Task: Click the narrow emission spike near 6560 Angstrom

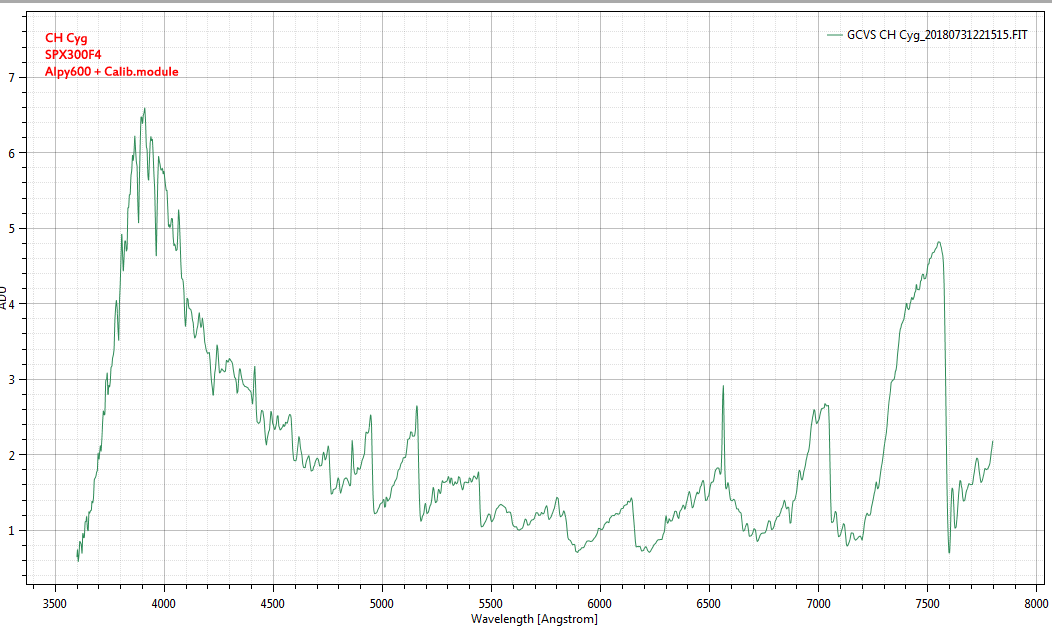Action: pos(723,386)
